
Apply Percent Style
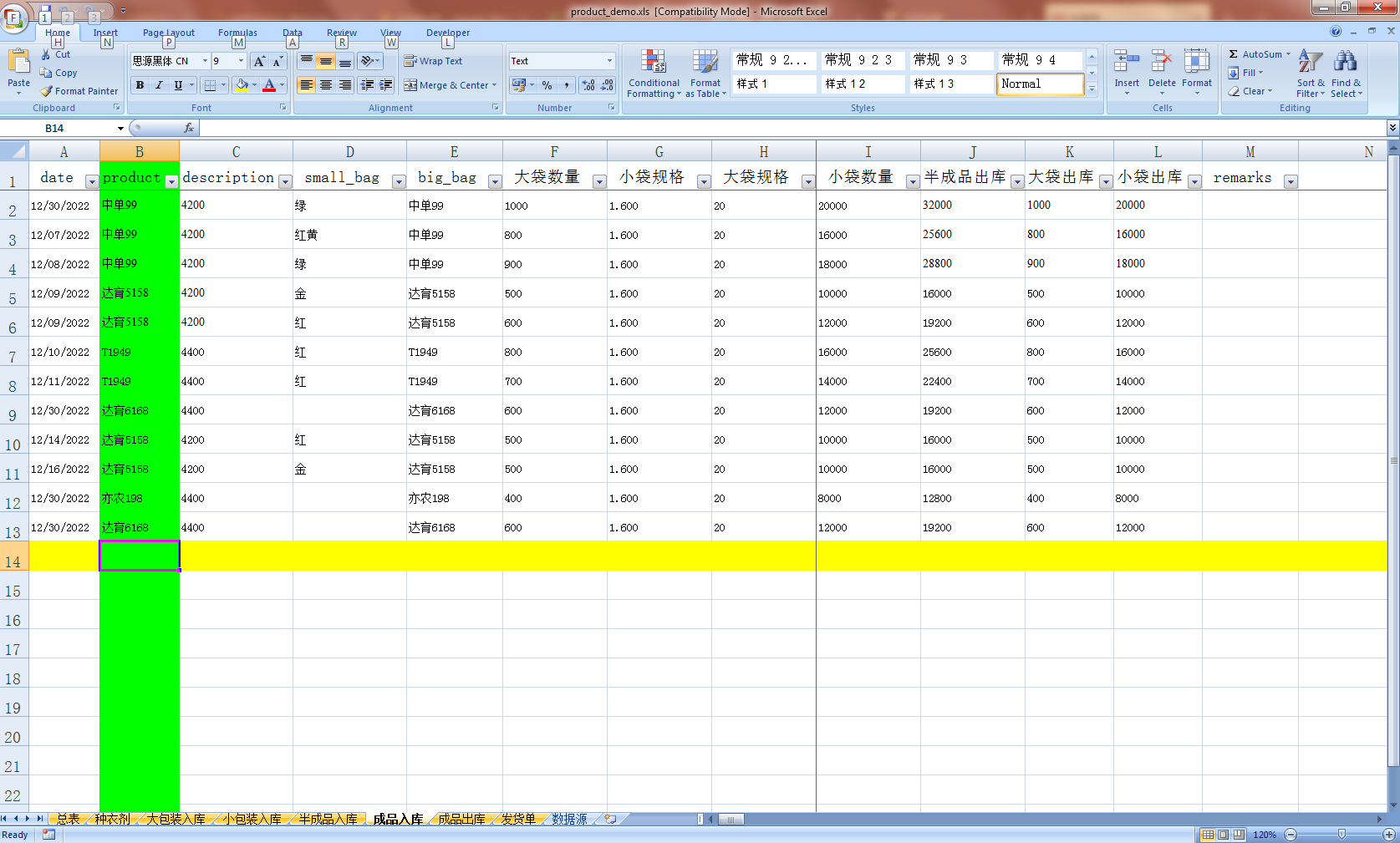[x=547, y=85]
